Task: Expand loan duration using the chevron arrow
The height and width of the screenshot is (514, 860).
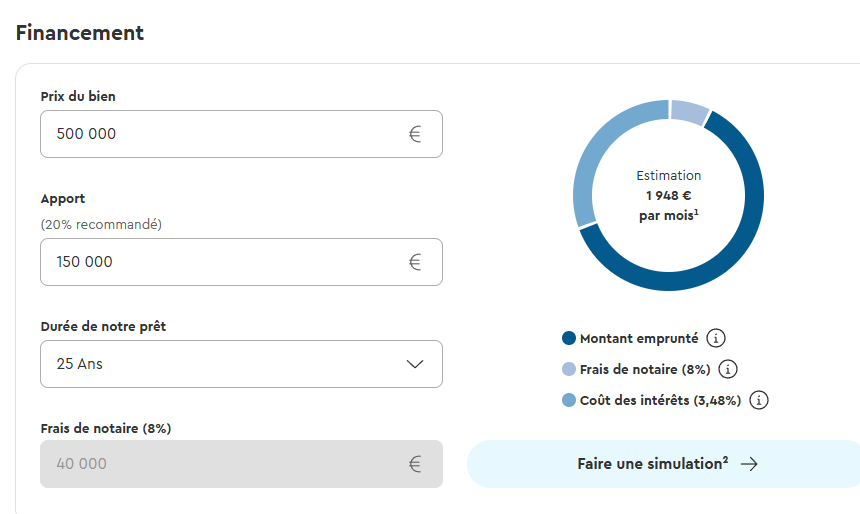Action: pos(416,364)
